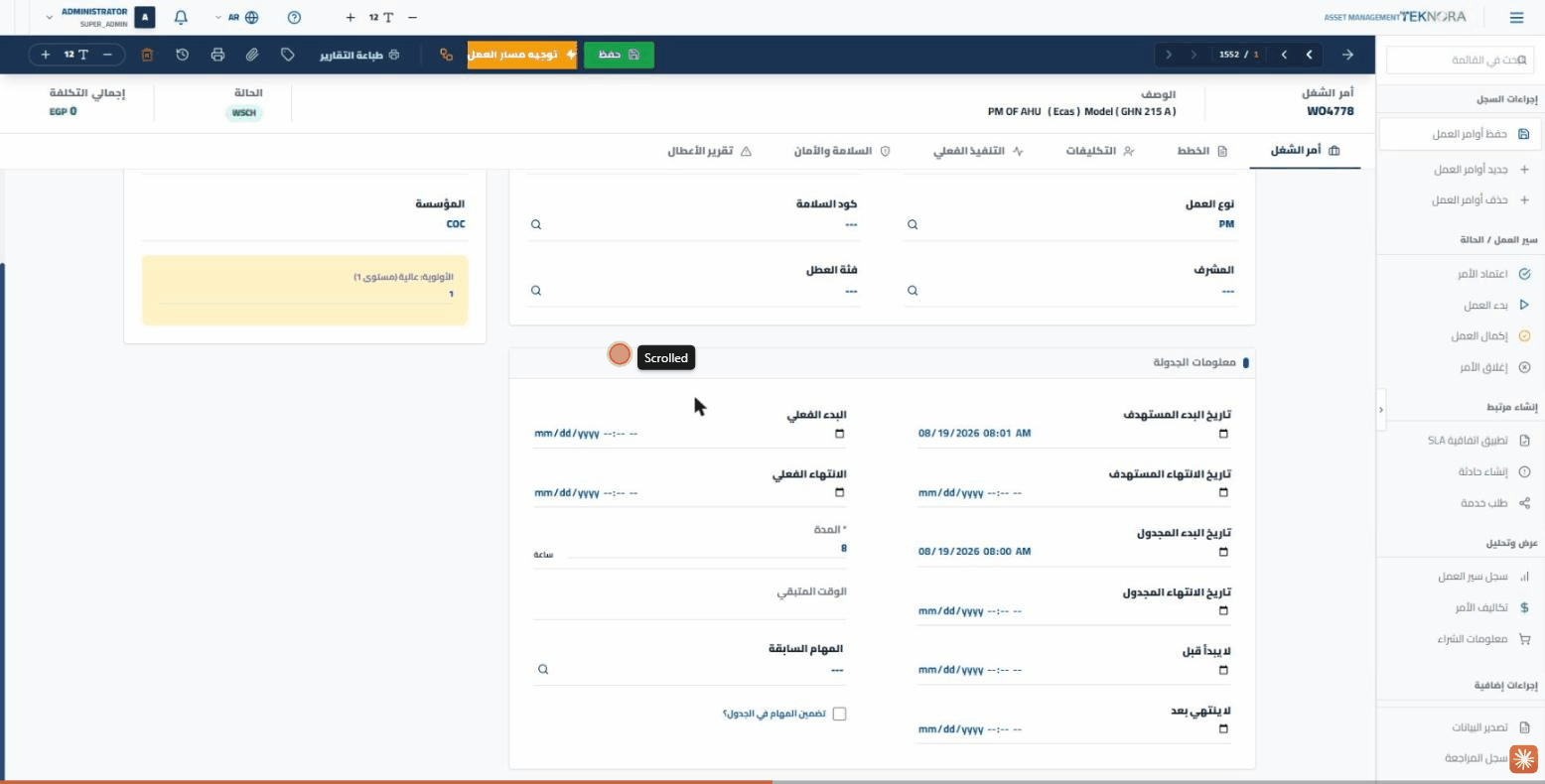The image size is (1545, 784).
Task: Select حذف أوامر العمل in sidebar
Action: (x=1479, y=200)
